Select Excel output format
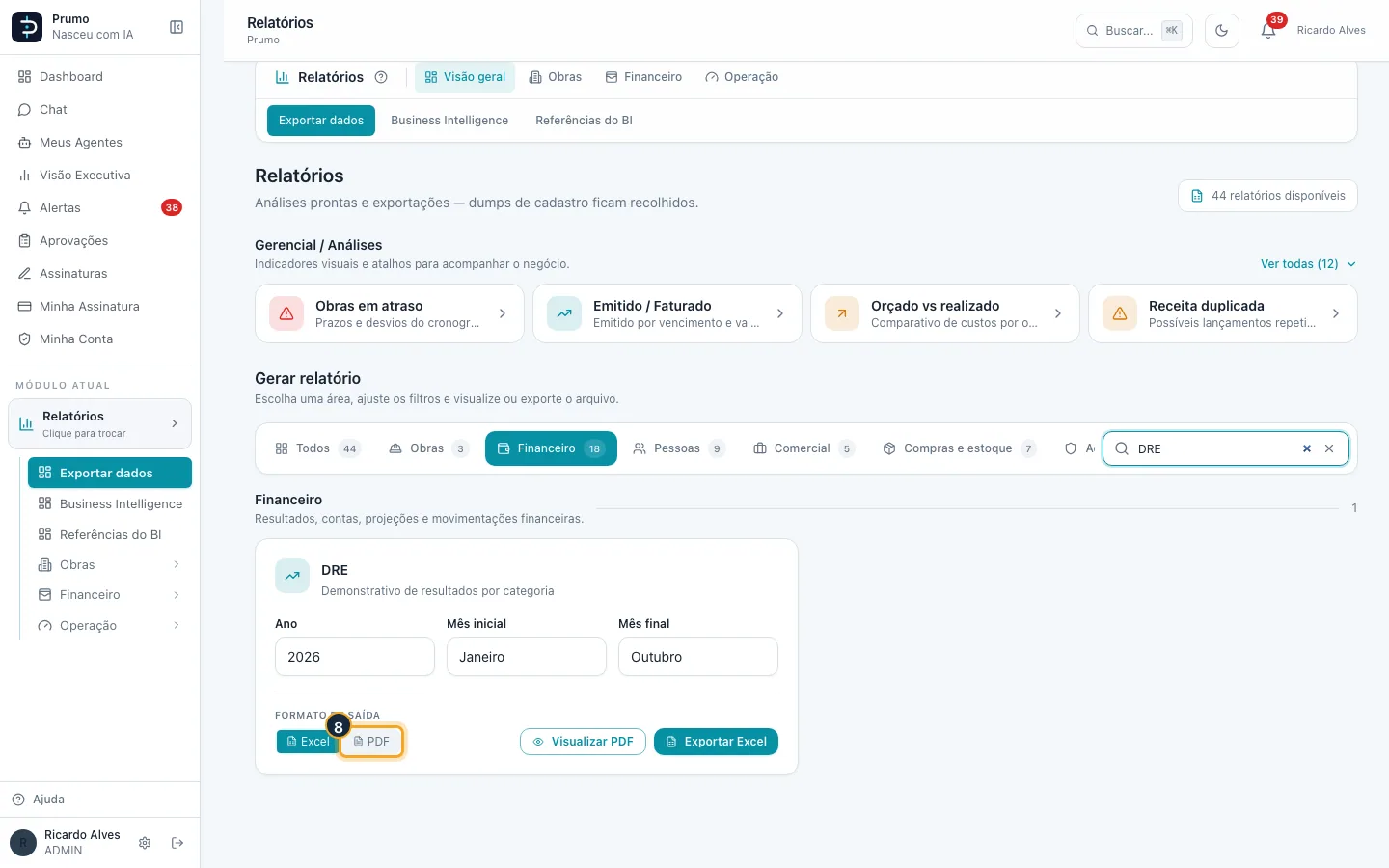This screenshot has height=868, width=1389. [308, 742]
